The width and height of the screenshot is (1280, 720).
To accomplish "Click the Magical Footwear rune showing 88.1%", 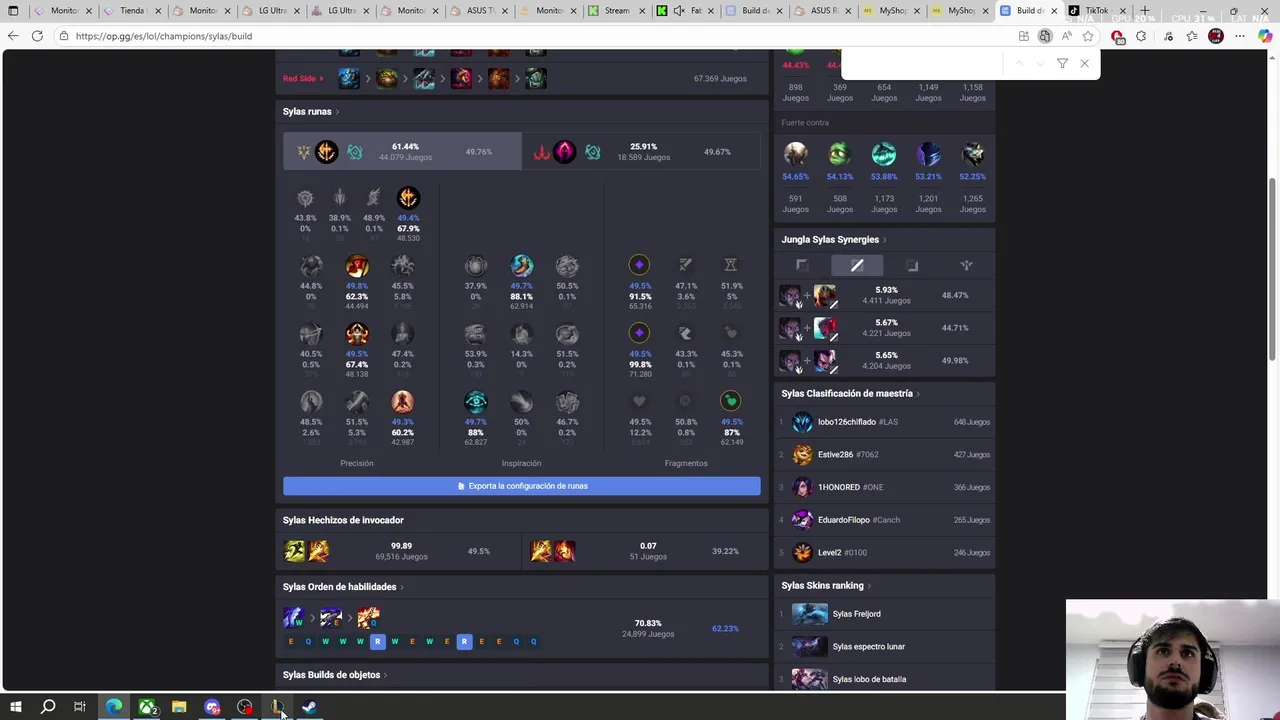I will coord(521,266).
